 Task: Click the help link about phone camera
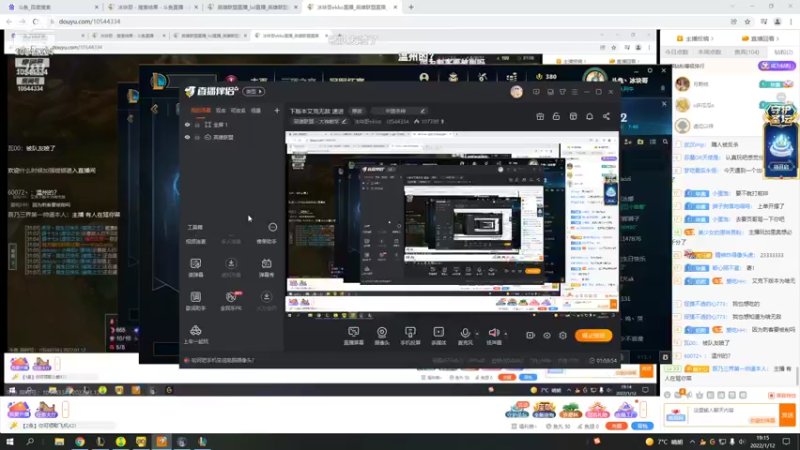[x=223, y=360]
